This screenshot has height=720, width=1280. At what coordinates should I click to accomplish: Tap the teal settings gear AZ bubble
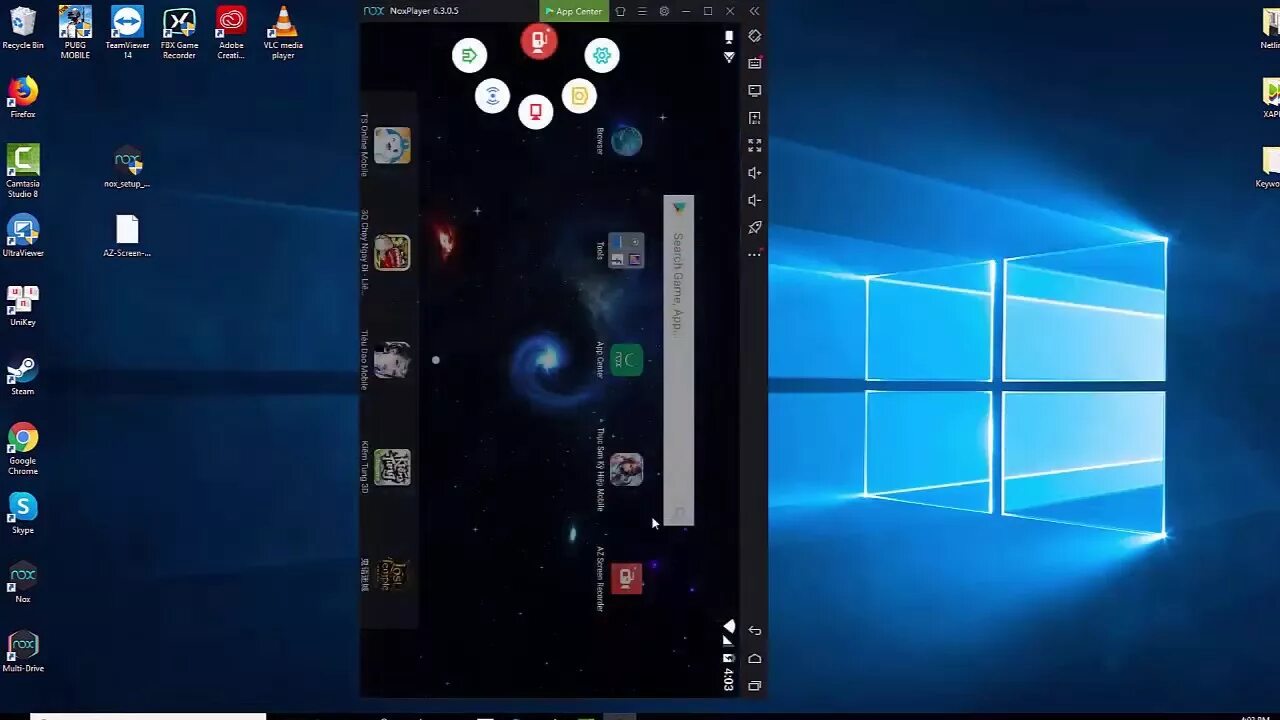point(602,55)
